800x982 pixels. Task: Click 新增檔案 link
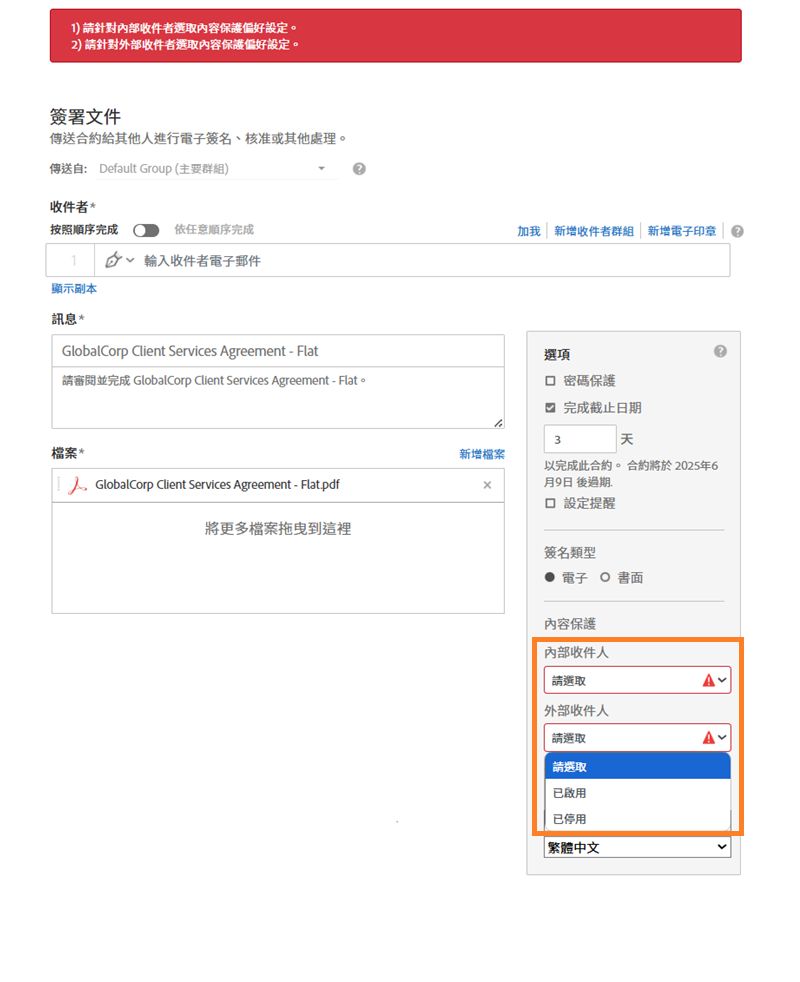(x=482, y=454)
